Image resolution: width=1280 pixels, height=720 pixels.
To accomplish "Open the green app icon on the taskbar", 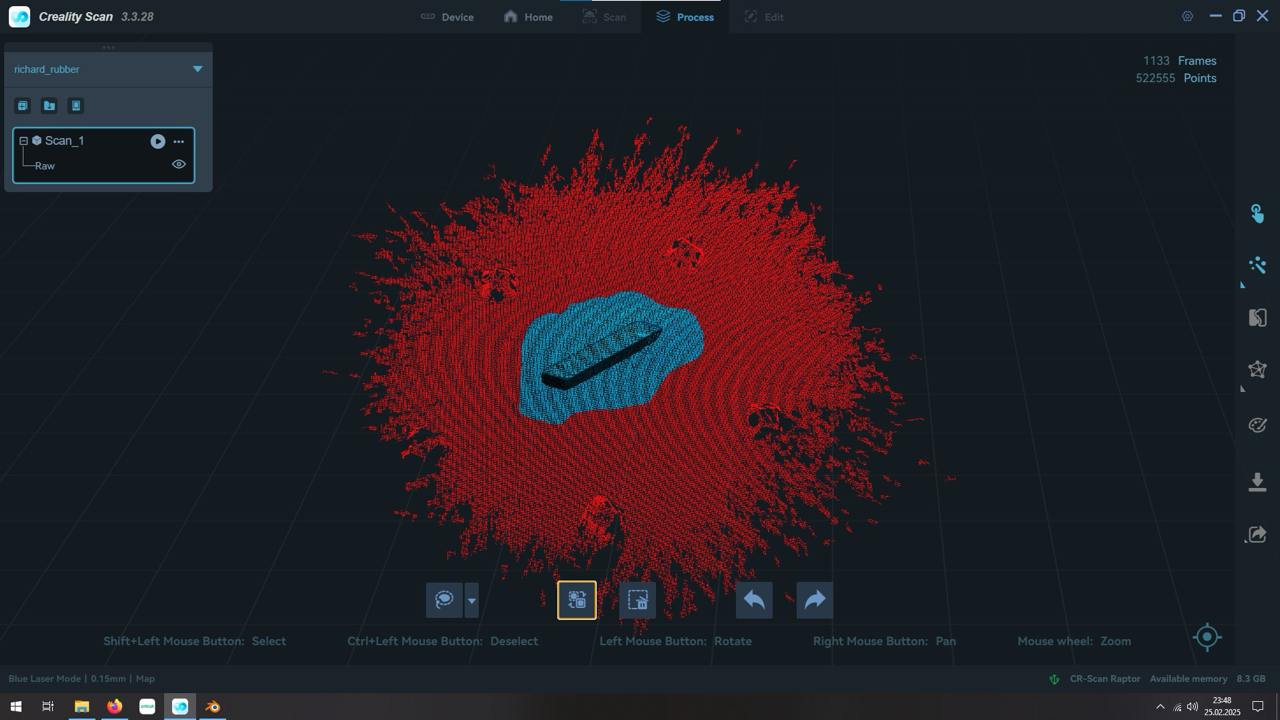I will pyautogui.click(x=147, y=707).
